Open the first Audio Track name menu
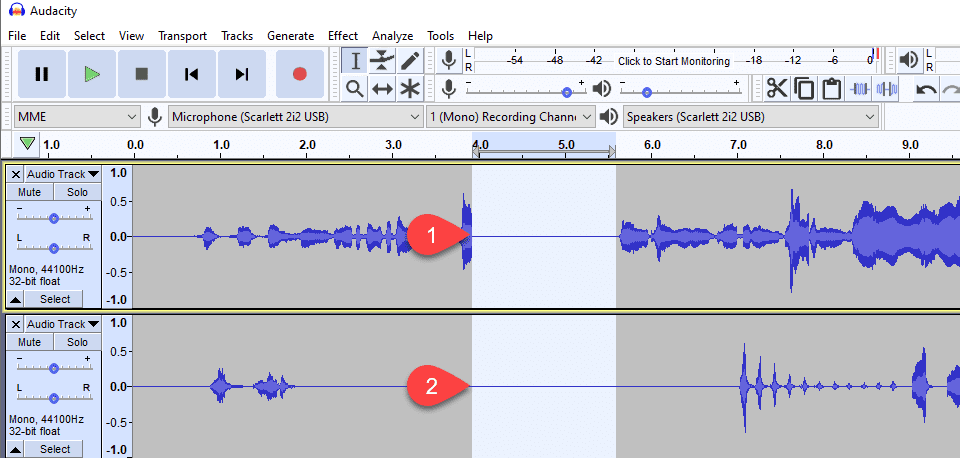This screenshot has height=458, width=960. (x=62, y=174)
